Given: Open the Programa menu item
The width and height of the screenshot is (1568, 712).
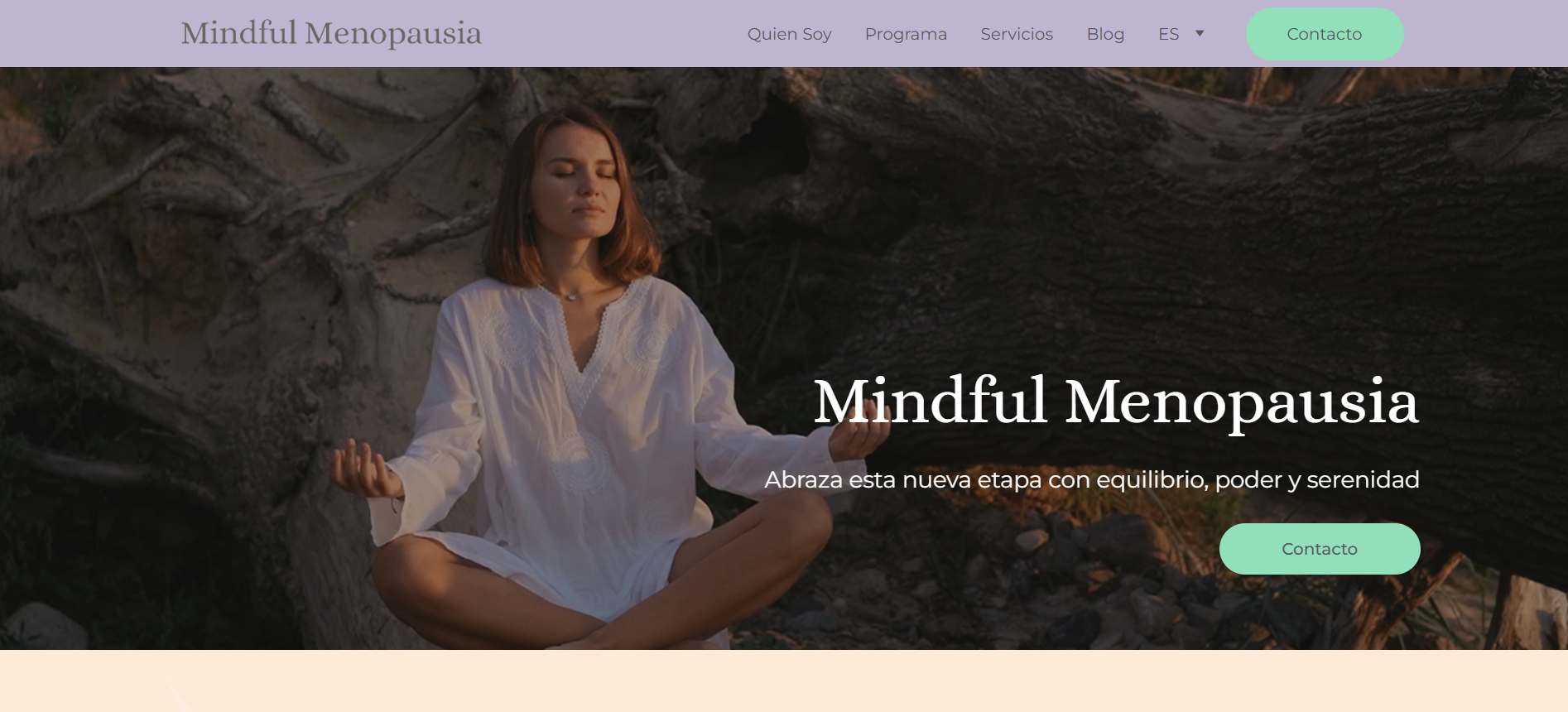Looking at the screenshot, I should point(906,34).
